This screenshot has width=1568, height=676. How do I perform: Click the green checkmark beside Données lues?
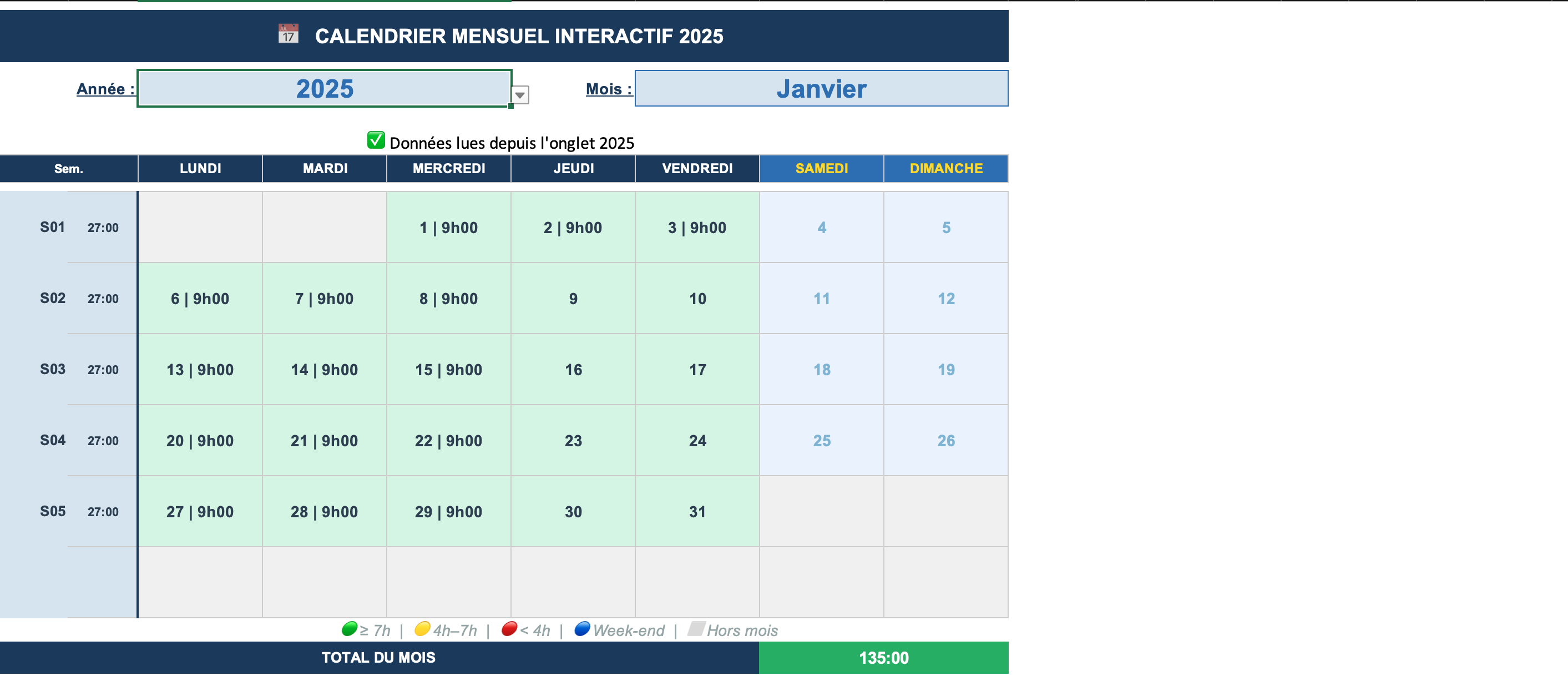(376, 140)
